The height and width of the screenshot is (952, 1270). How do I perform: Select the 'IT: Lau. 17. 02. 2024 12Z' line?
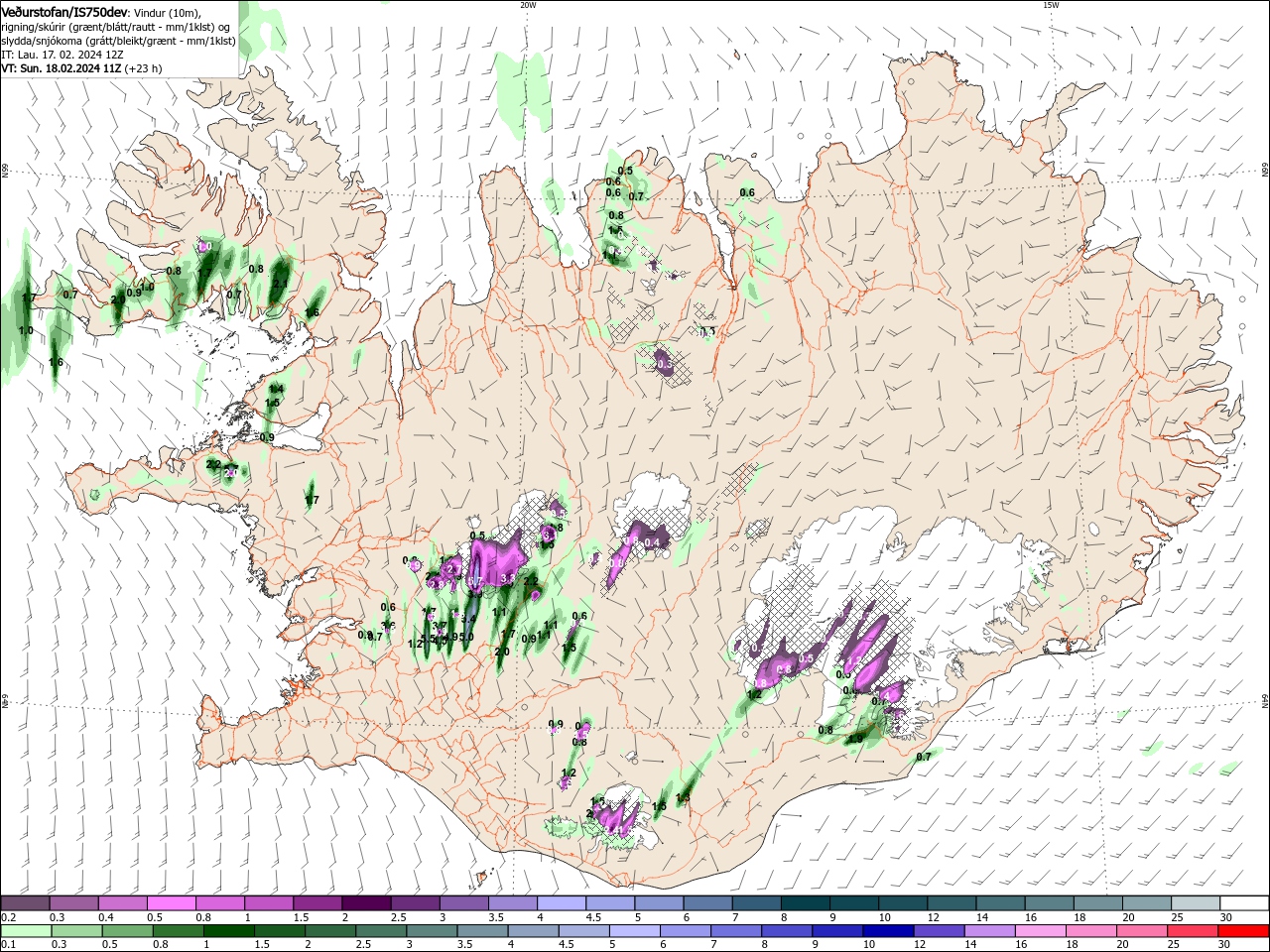pyautogui.click(x=63, y=55)
